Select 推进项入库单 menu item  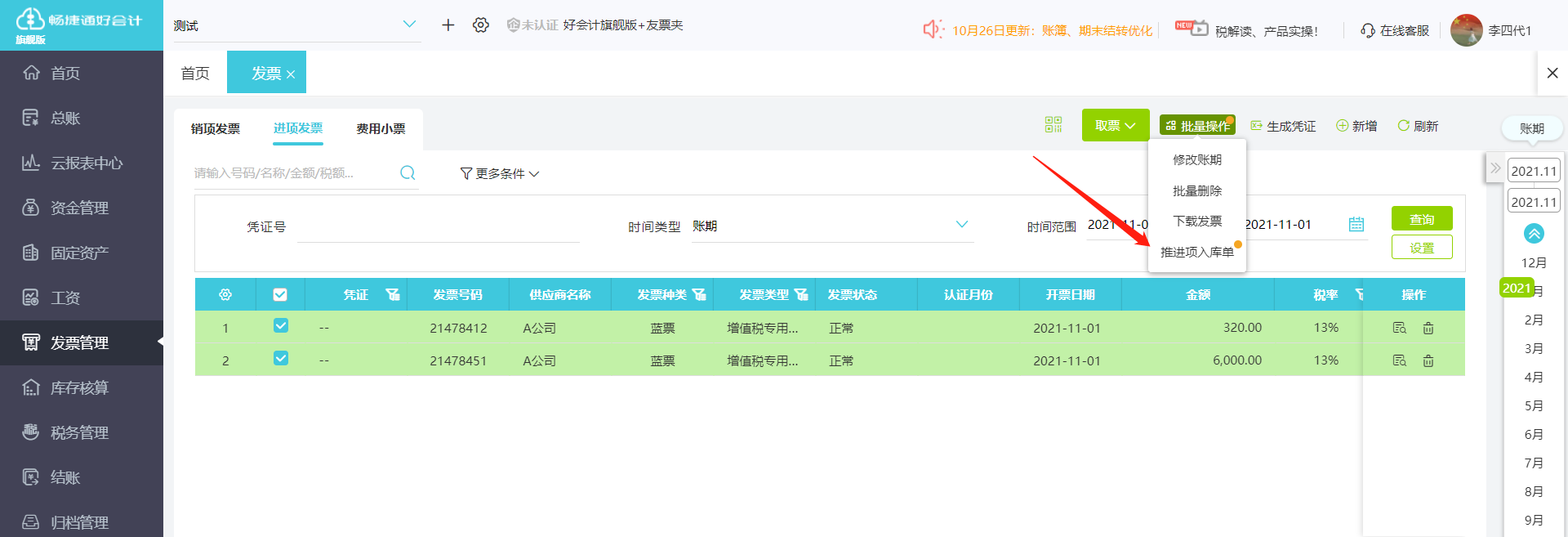pyautogui.click(x=1197, y=252)
